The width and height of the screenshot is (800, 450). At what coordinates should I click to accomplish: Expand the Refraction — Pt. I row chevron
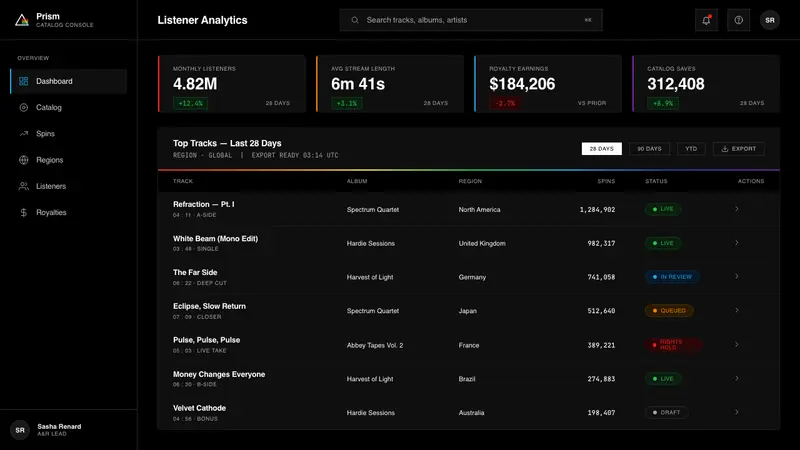[737, 209]
